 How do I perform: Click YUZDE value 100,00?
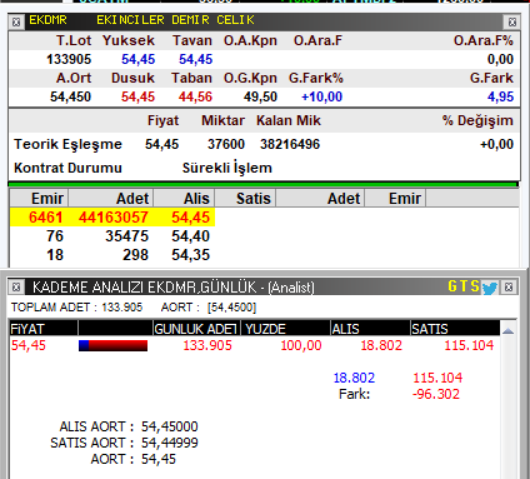pos(301,345)
